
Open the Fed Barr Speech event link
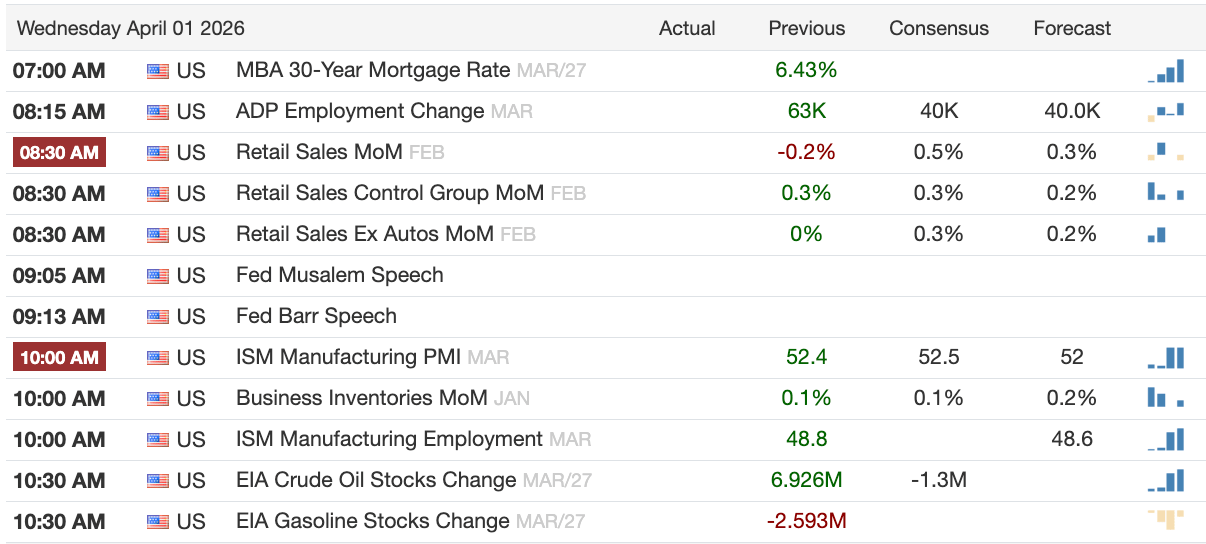[316, 316]
